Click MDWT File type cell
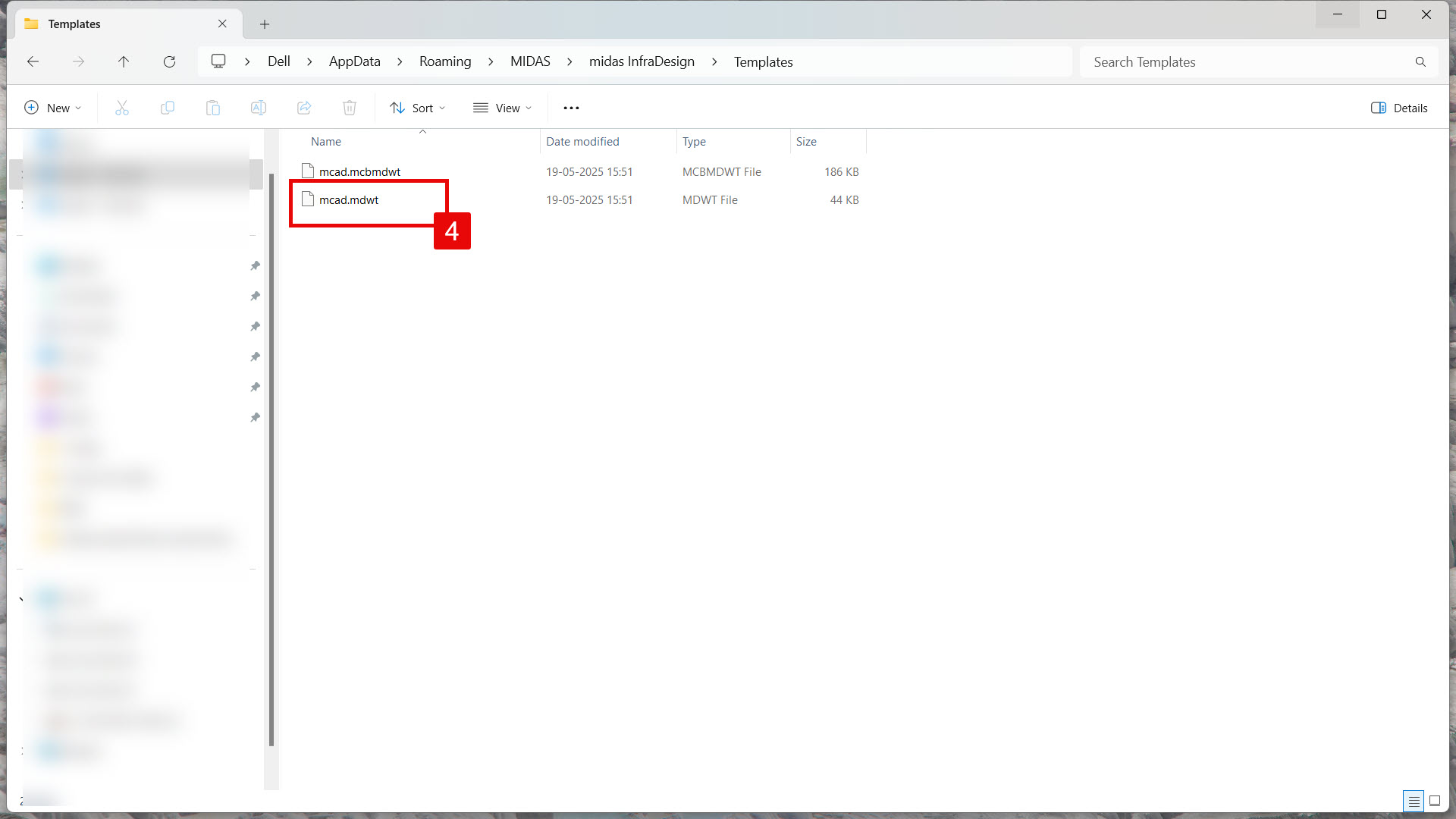This screenshot has height=819, width=1456. click(x=710, y=200)
